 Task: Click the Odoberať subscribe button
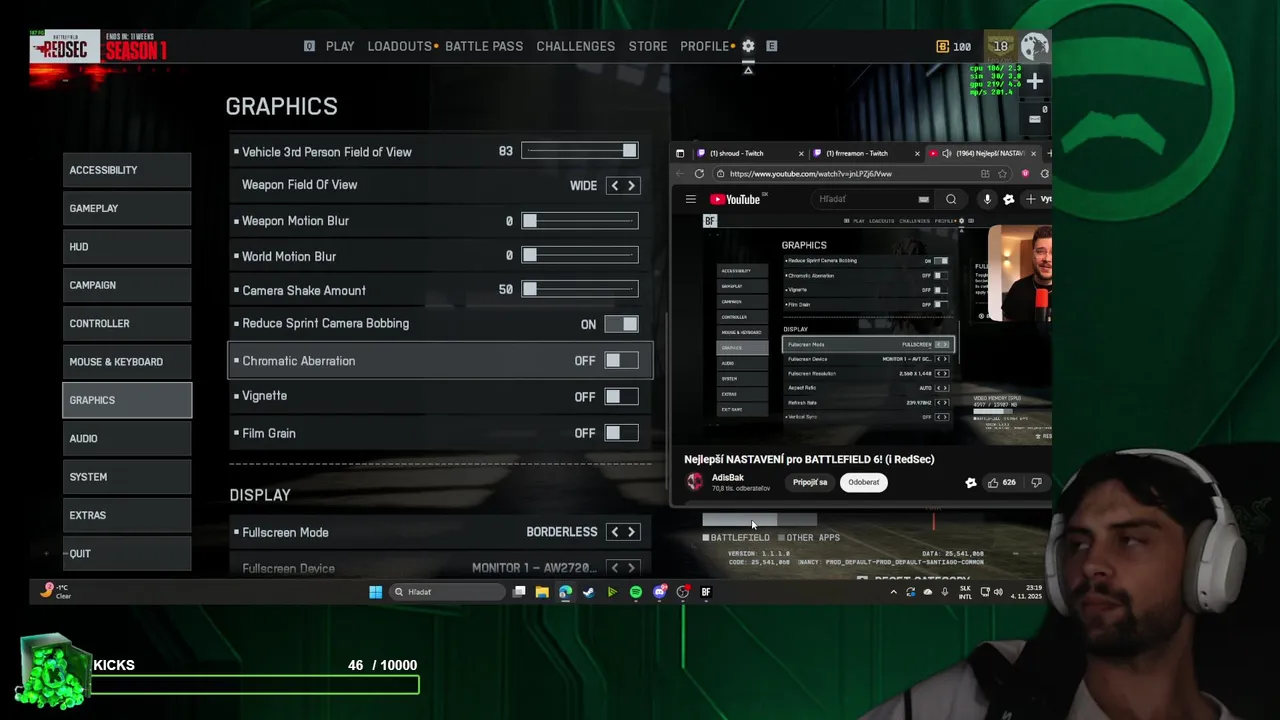click(x=864, y=482)
